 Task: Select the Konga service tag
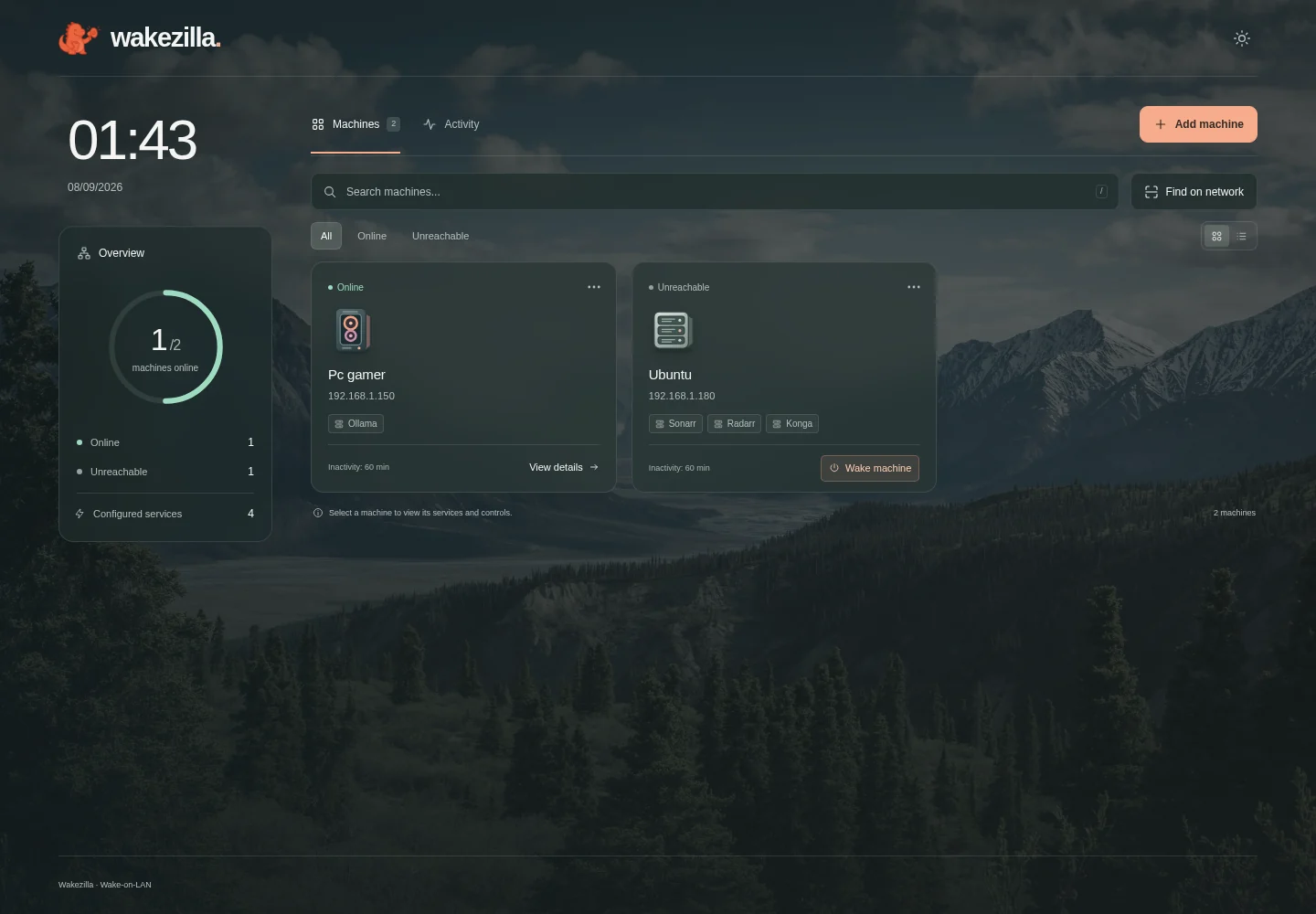(x=792, y=424)
